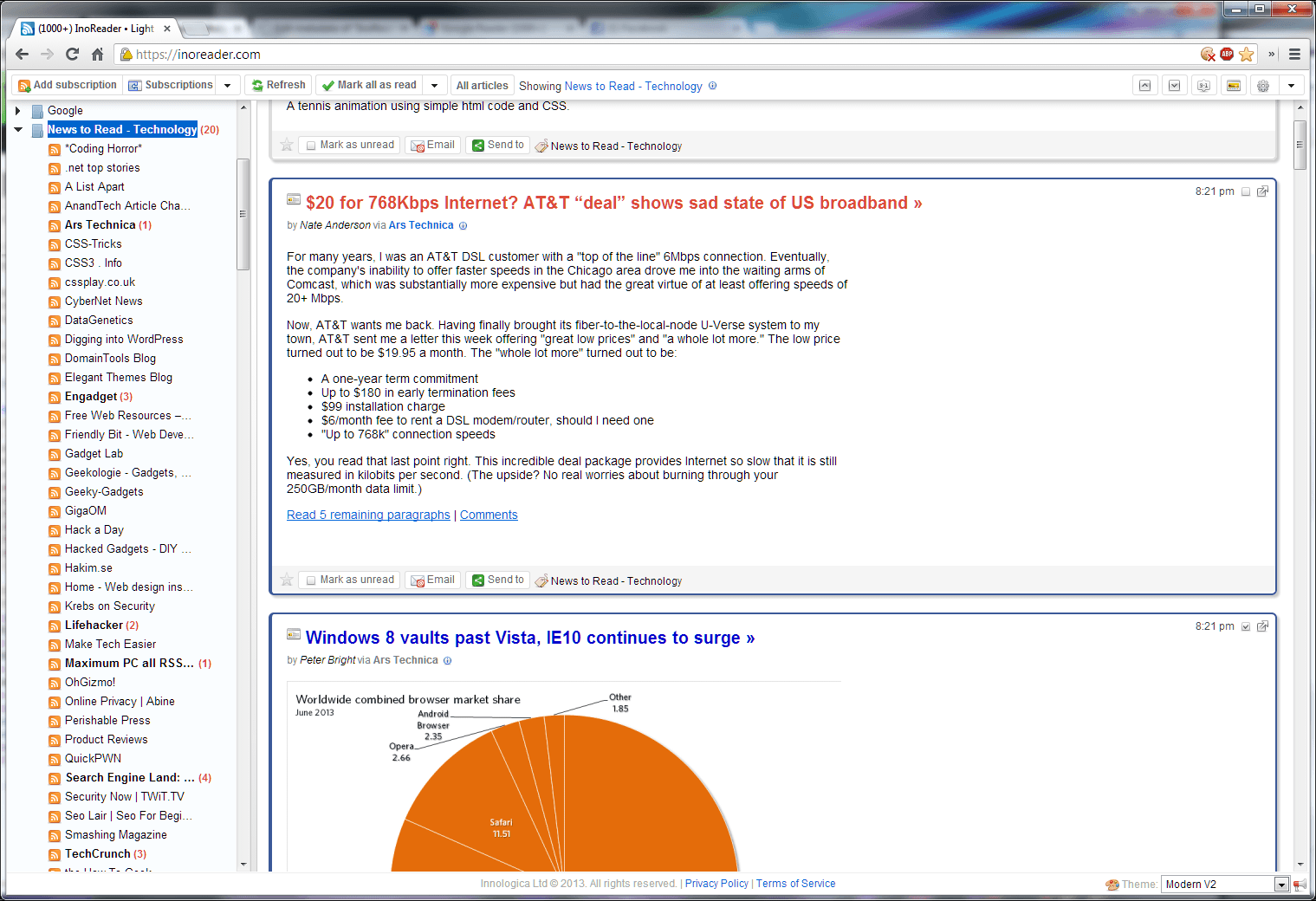Viewport: 1316px width, 901px height.
Task: Go to the browser home page
Action: 98,54
